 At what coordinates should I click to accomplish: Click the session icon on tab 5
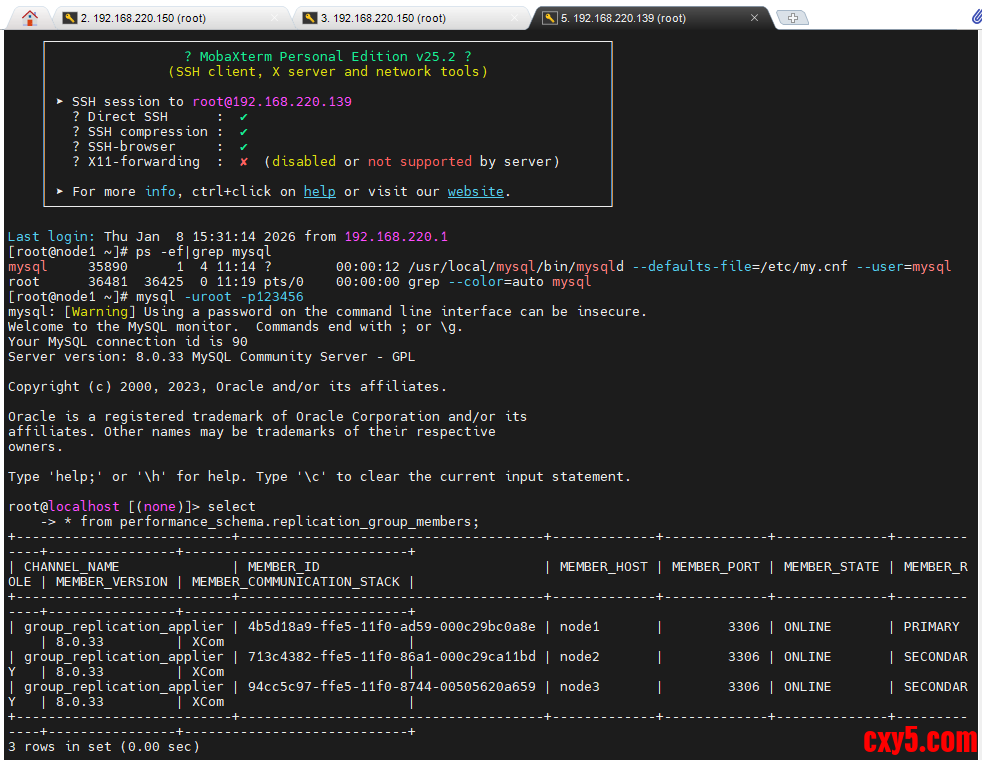[549, 18]
